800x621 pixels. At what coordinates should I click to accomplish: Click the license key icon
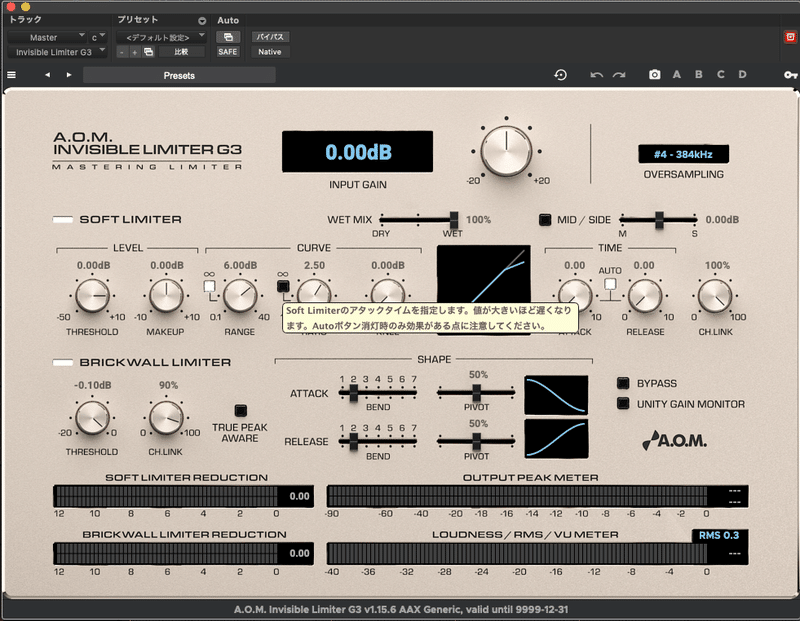(790, 75)
